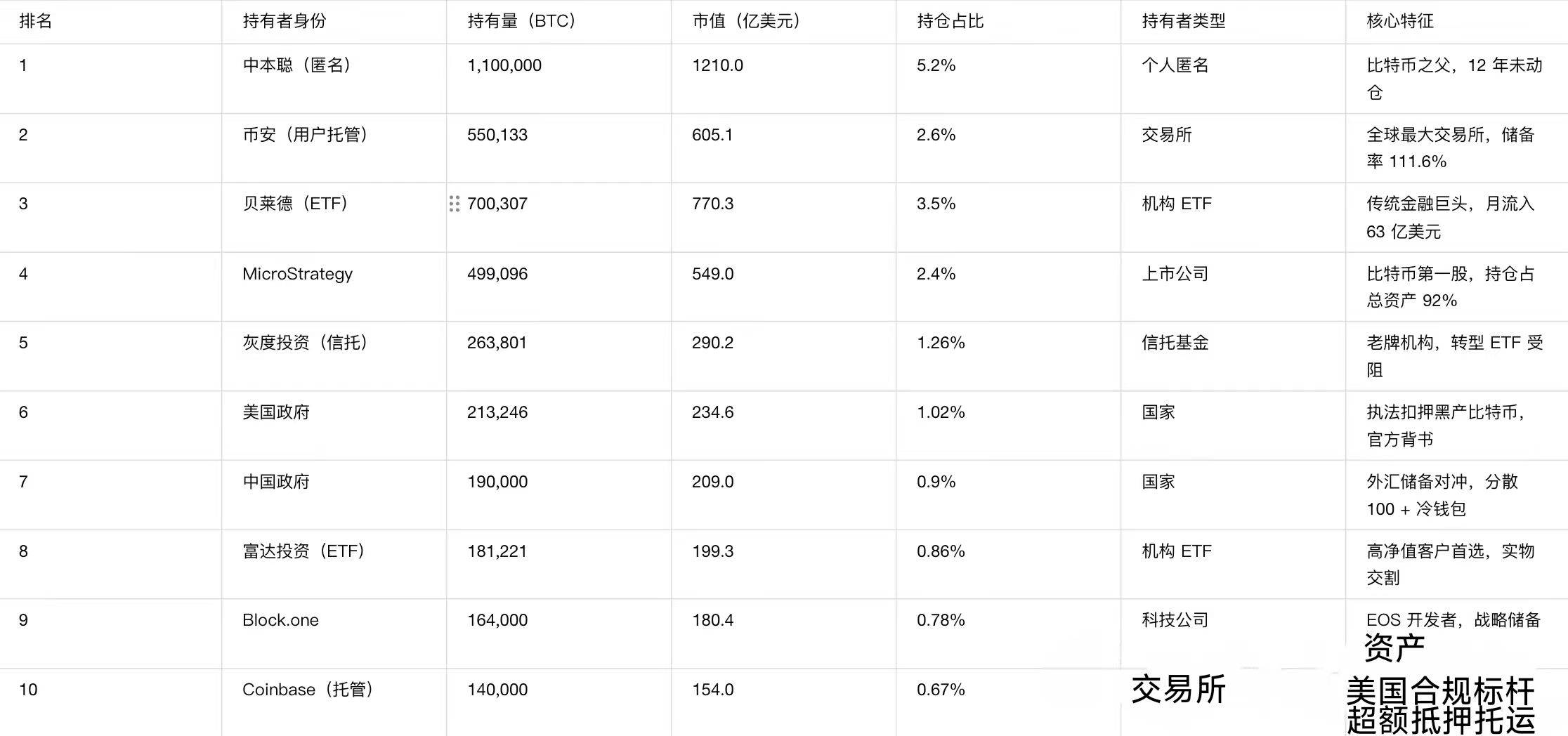Click the row drag handle beside 700,307
The height and width of the screenshot is (736, 1568).
455,204
